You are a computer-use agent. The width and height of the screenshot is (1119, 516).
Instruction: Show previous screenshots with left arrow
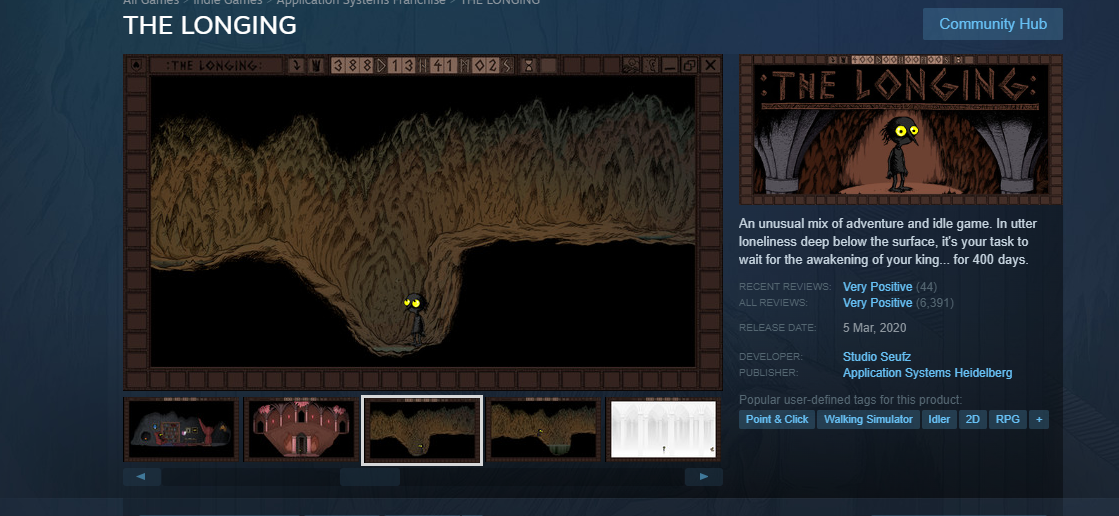pyautogui.click(x=142, y=477)
